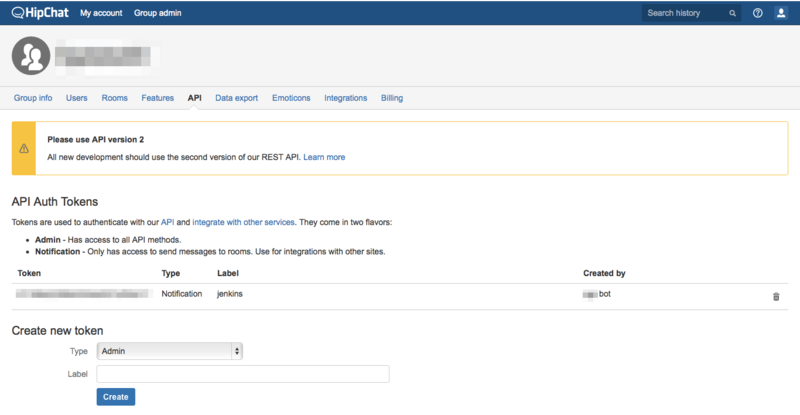The width and height of the screenshot is (800, 415).
Task: Delete the jenkins token with trash icon
Action: point(776,297)
